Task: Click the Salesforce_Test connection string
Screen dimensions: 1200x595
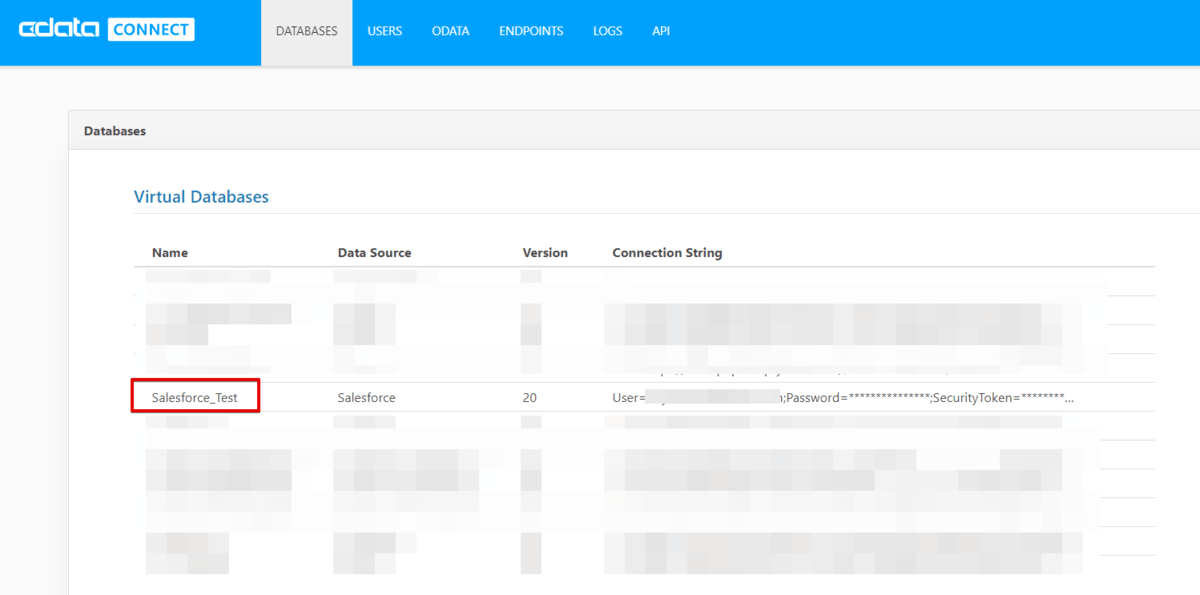Action: click(843, 397)
